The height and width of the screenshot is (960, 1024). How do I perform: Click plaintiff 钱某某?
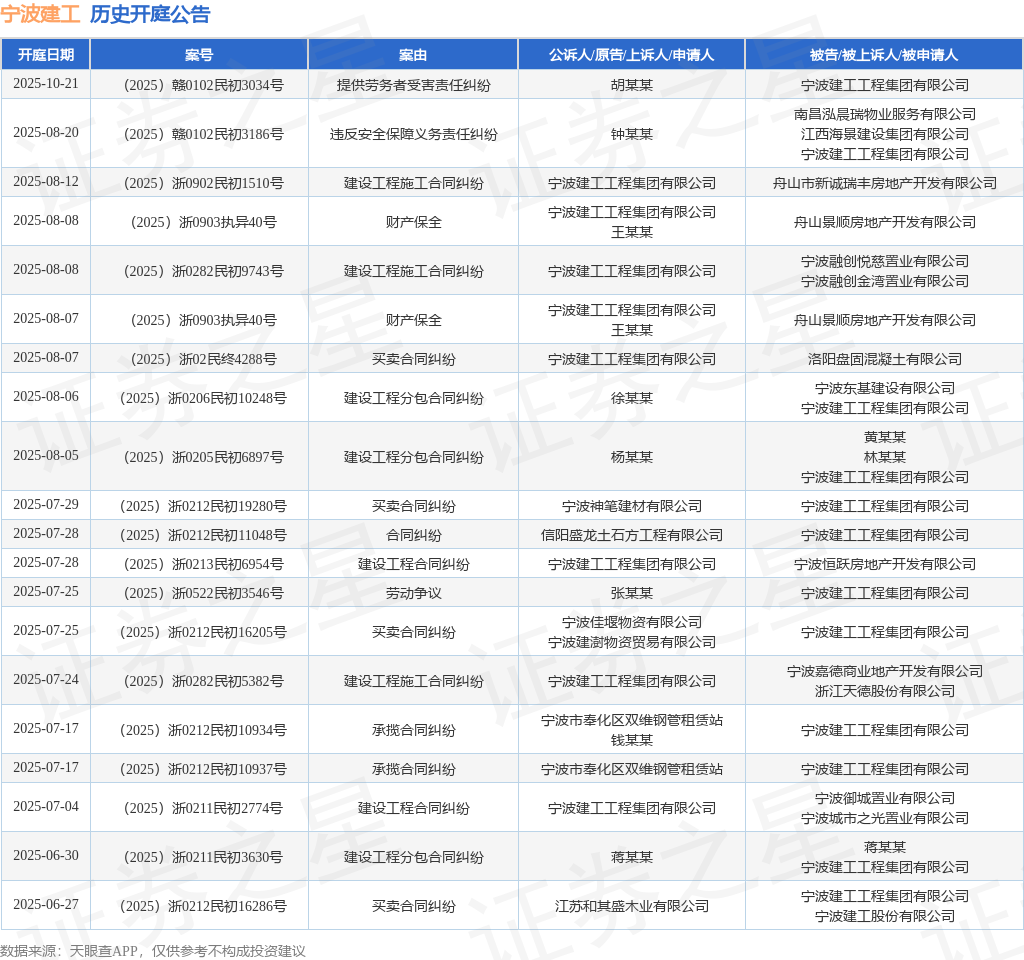click(632, 741)
